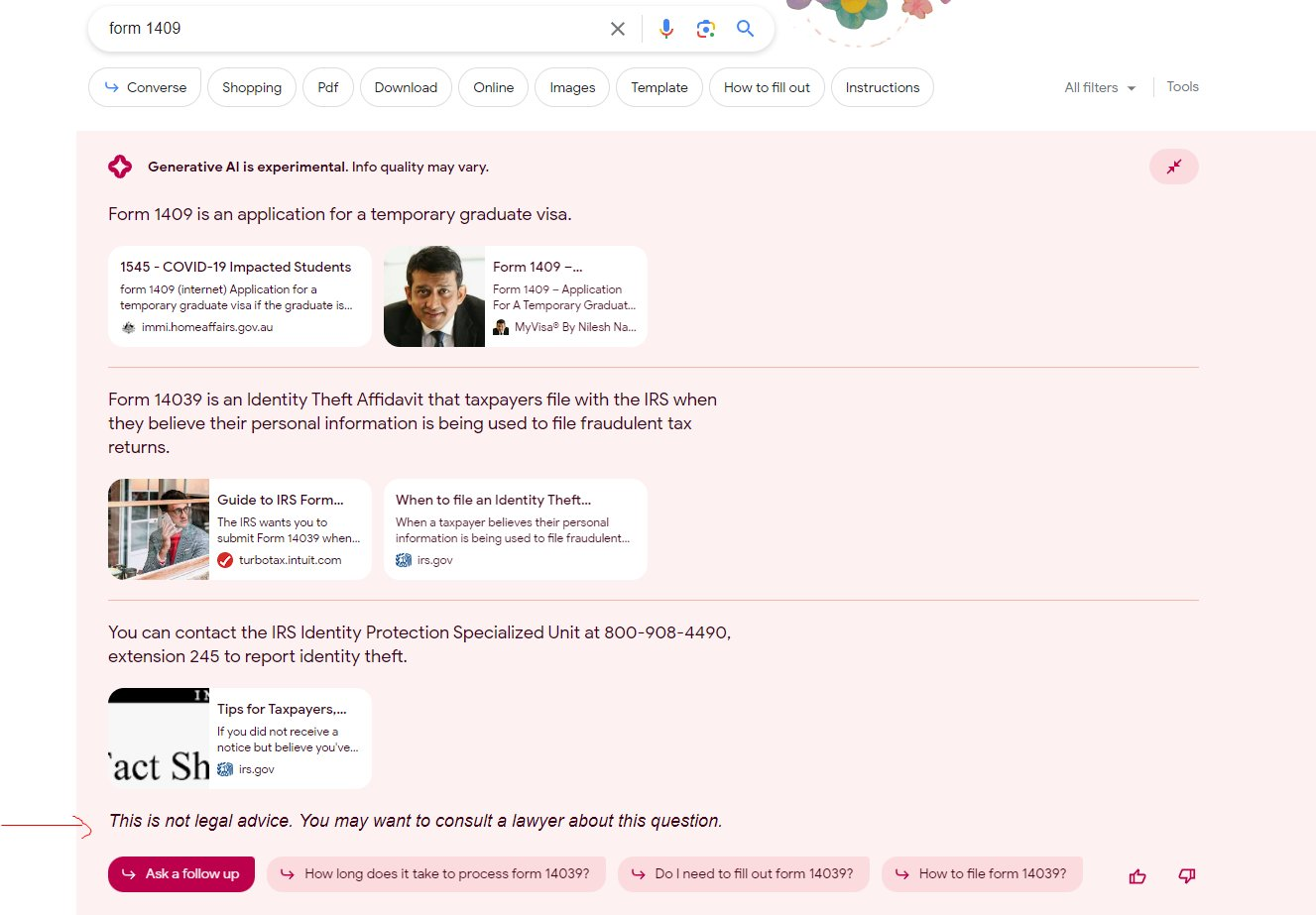Click the generative AI diamond logo
Image resolution: width=1316 pixels, height=915 pixels.
(120, 167)
